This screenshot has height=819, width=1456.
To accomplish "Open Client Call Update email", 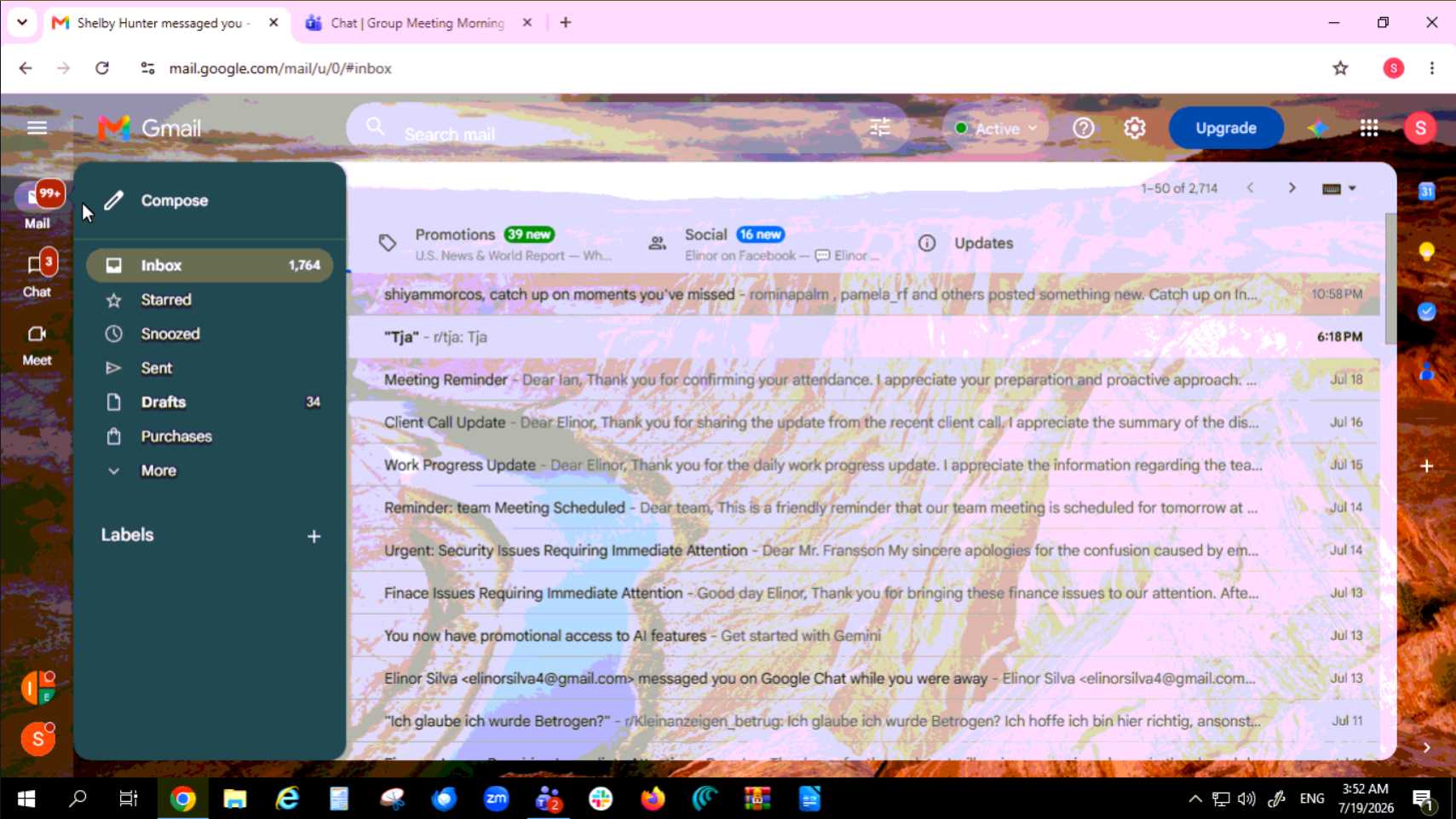I will pyautogui.click(x=864, y=423).
